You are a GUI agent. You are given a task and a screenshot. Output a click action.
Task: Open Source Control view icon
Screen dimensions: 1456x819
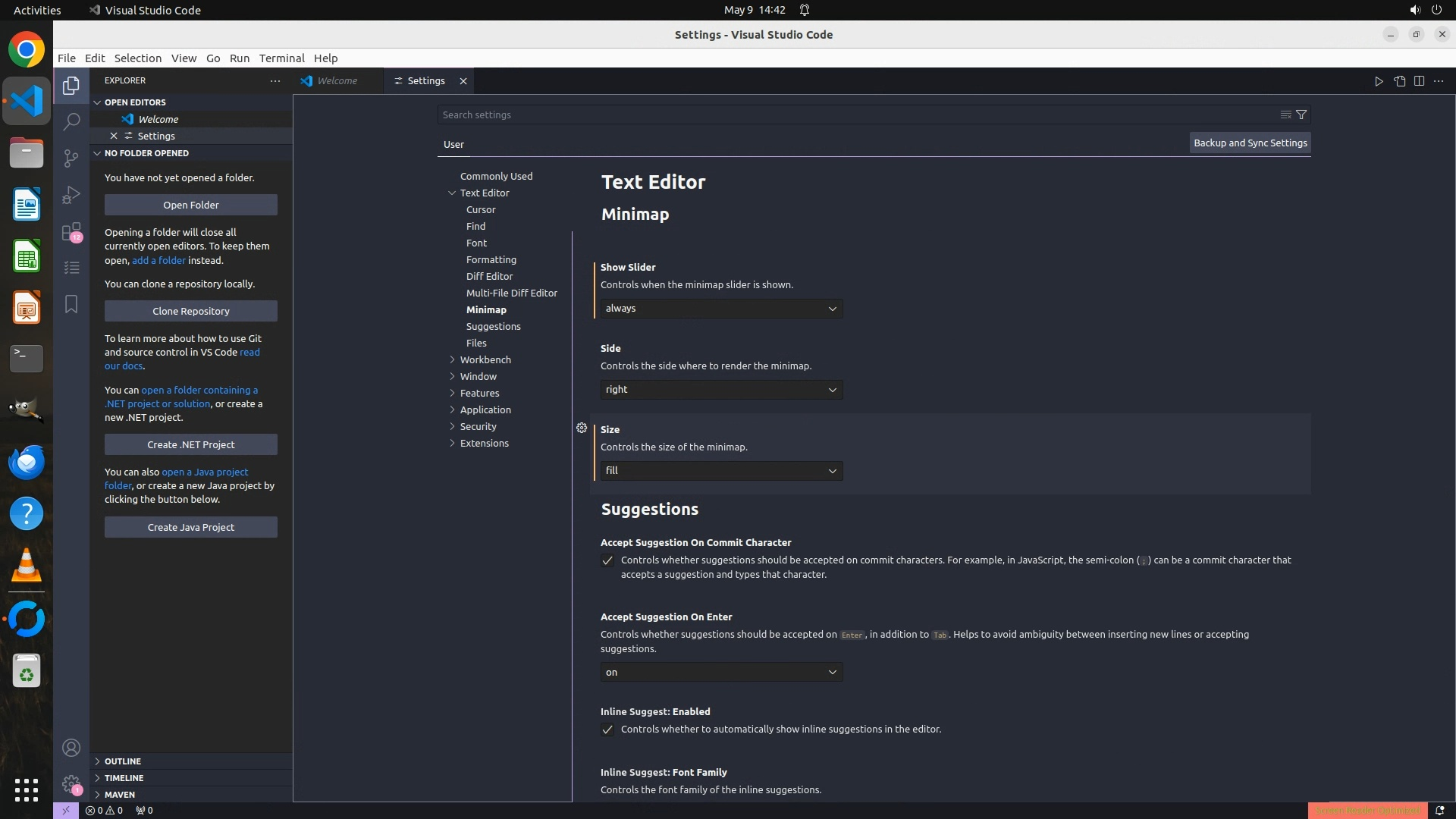71,158
